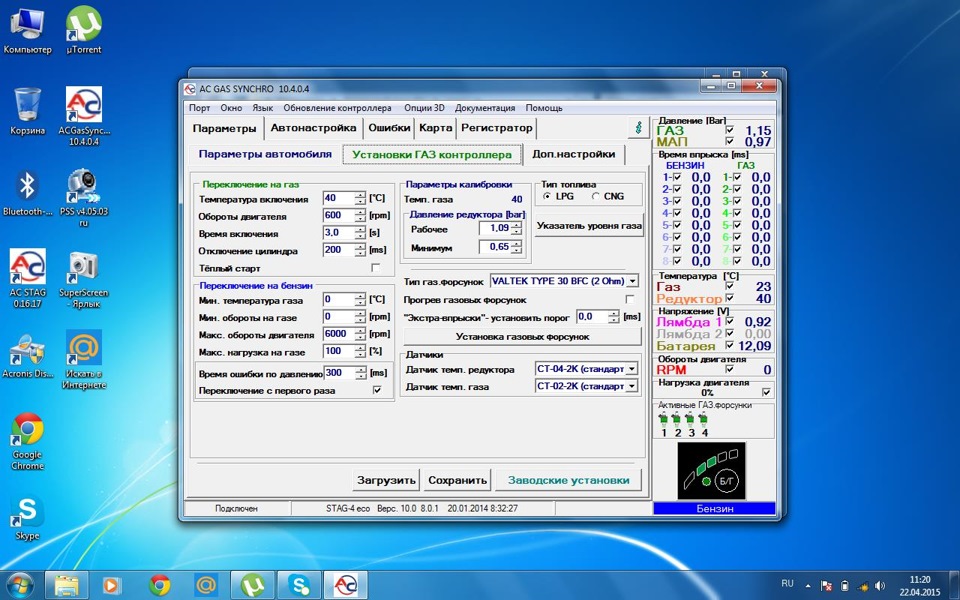Enable Прогрев газовых форсунок checkbox

pyautogui.click(x=630, y=299)
